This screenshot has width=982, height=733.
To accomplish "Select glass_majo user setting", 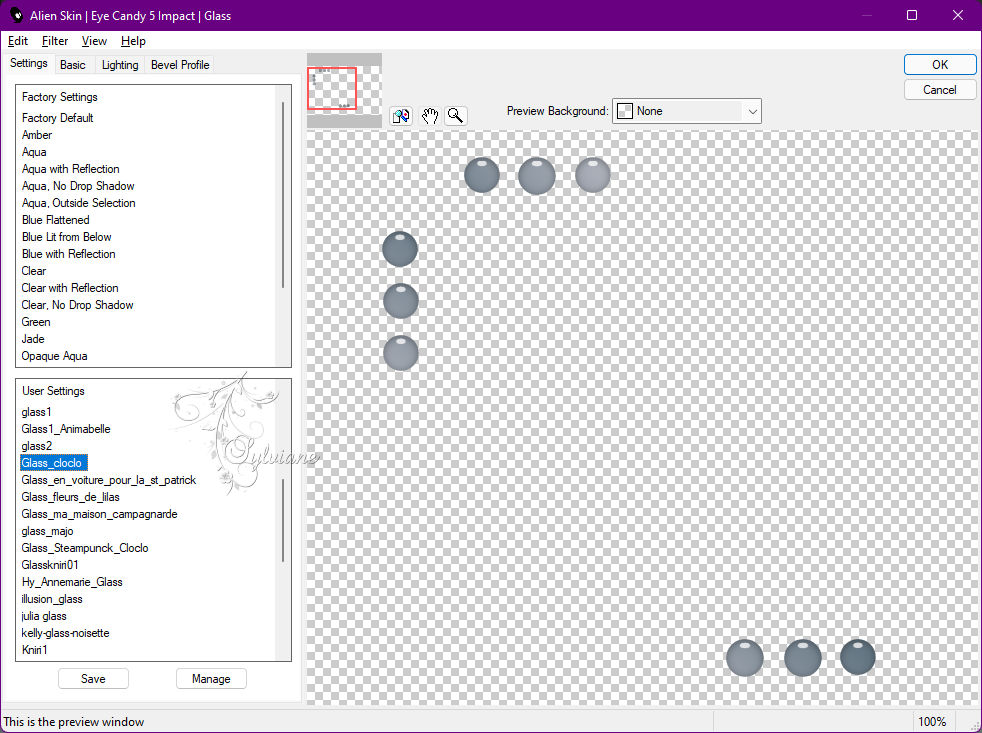I will (x=47, y=531).
